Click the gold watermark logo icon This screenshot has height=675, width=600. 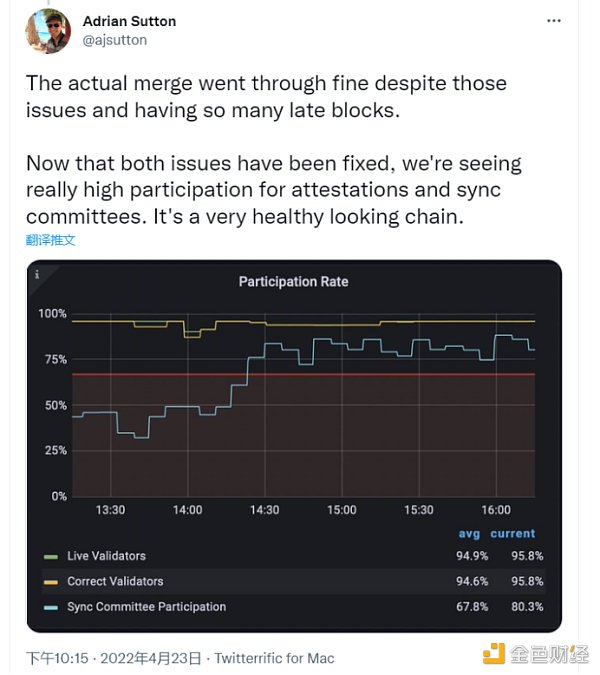point(494,653)
